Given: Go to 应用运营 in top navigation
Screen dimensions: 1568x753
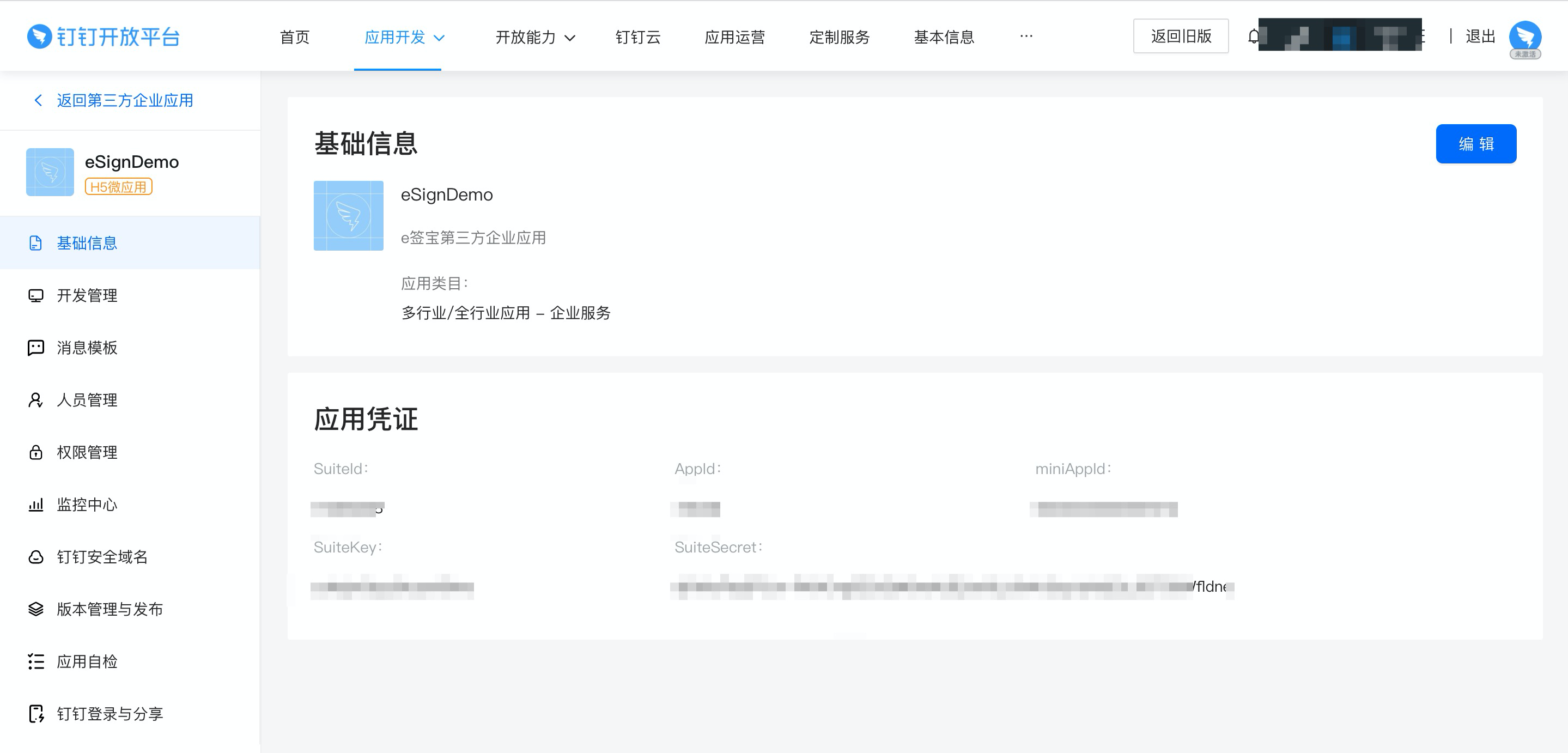Looking at the screenshot, I should (734, 37).
